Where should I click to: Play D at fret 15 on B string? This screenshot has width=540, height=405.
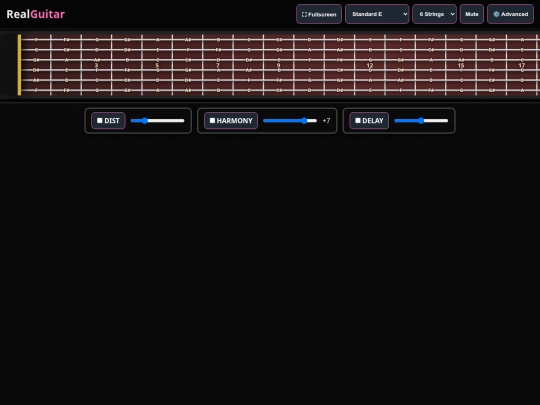click(461, 50)
